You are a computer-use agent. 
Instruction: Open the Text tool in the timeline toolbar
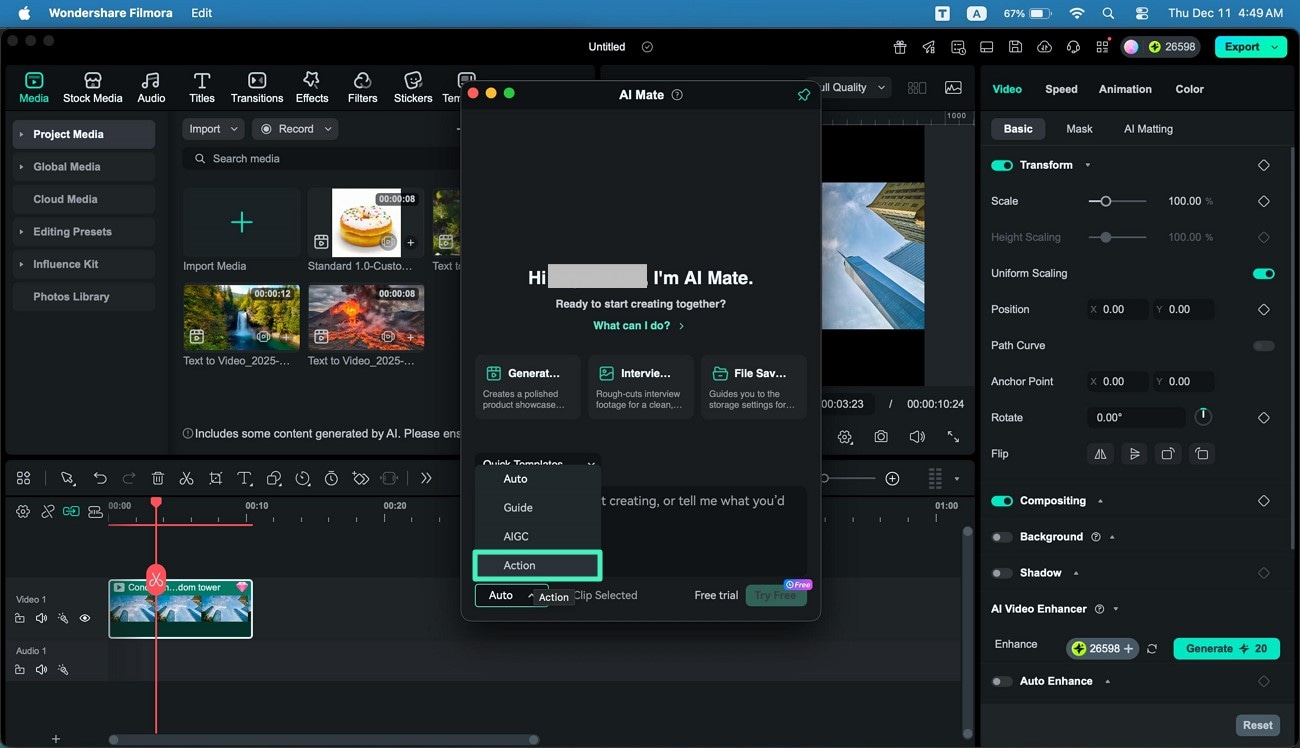244,478
